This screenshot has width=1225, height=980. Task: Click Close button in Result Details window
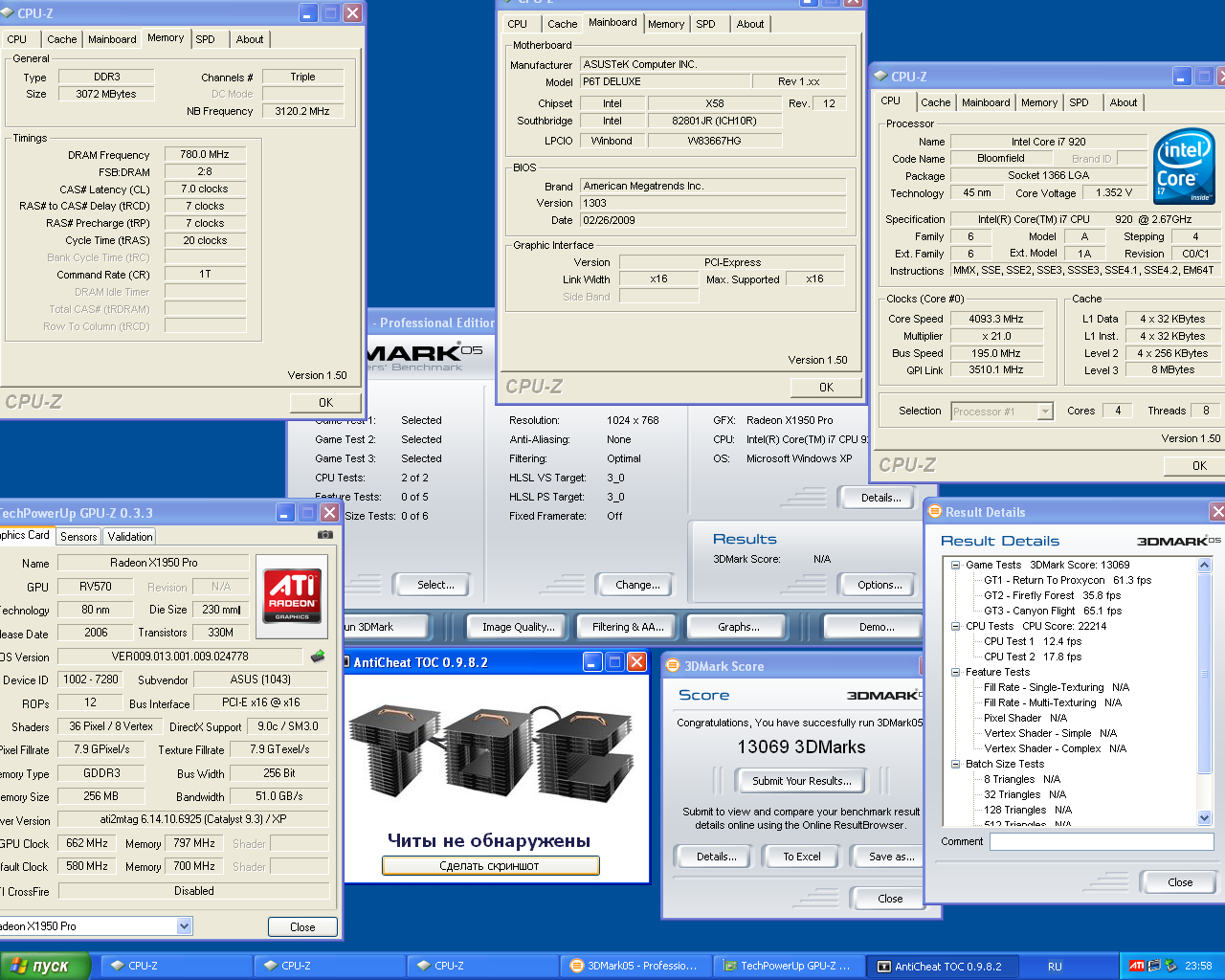coord(1180,882)
